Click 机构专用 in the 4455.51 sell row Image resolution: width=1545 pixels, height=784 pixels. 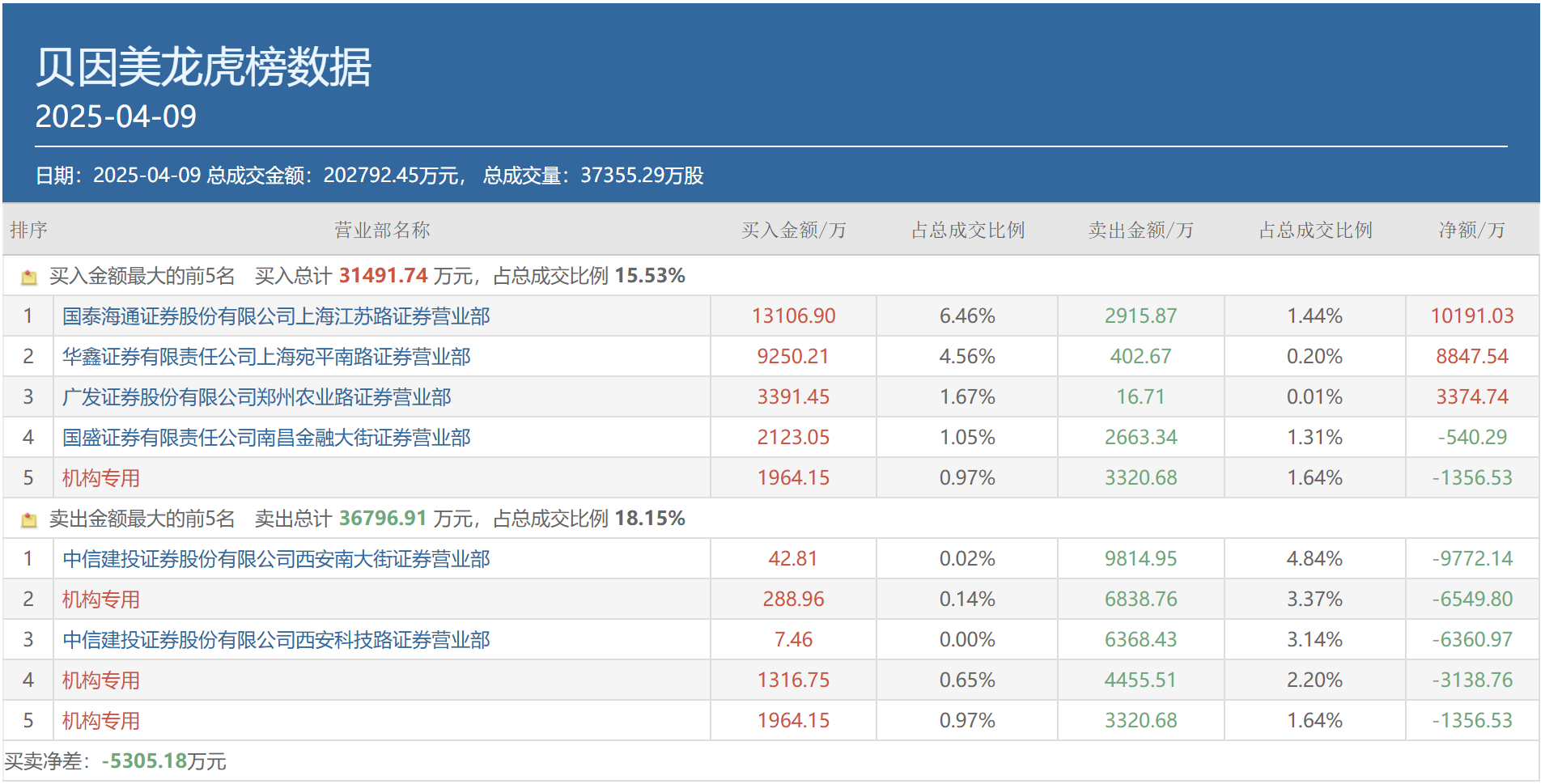click(x=101, y=680)
